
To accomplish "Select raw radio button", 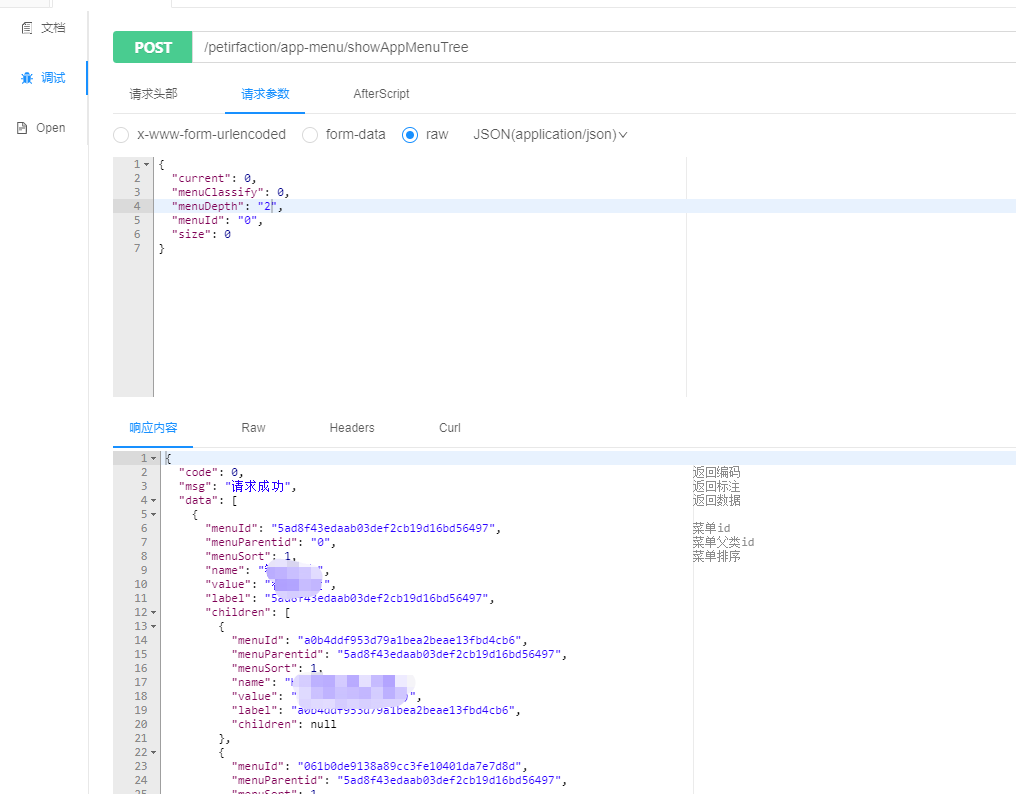I will pos(410,135).
